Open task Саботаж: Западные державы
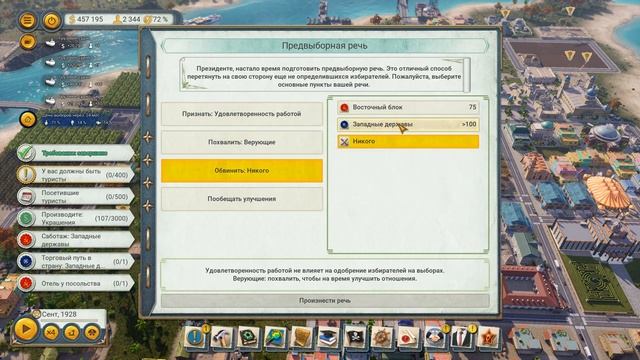The width and height of the screenshot is (640, 360). point(76,240)
